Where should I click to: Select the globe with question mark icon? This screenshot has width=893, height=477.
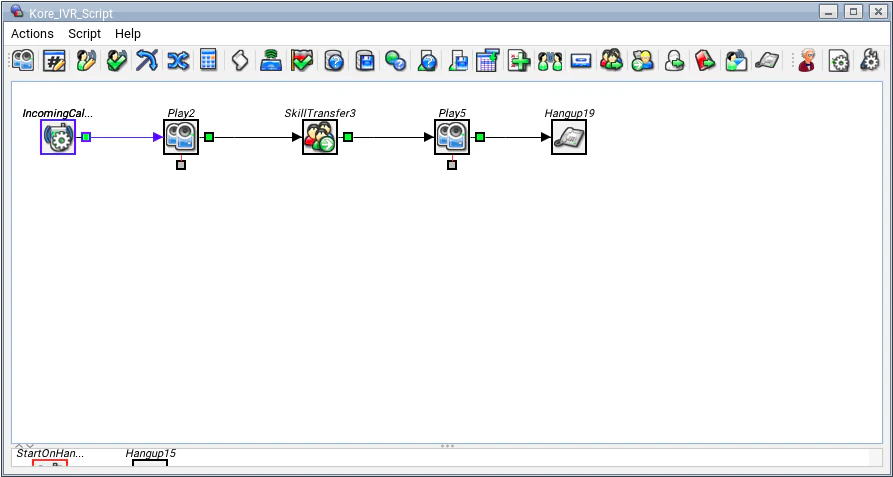click(395, 60)
